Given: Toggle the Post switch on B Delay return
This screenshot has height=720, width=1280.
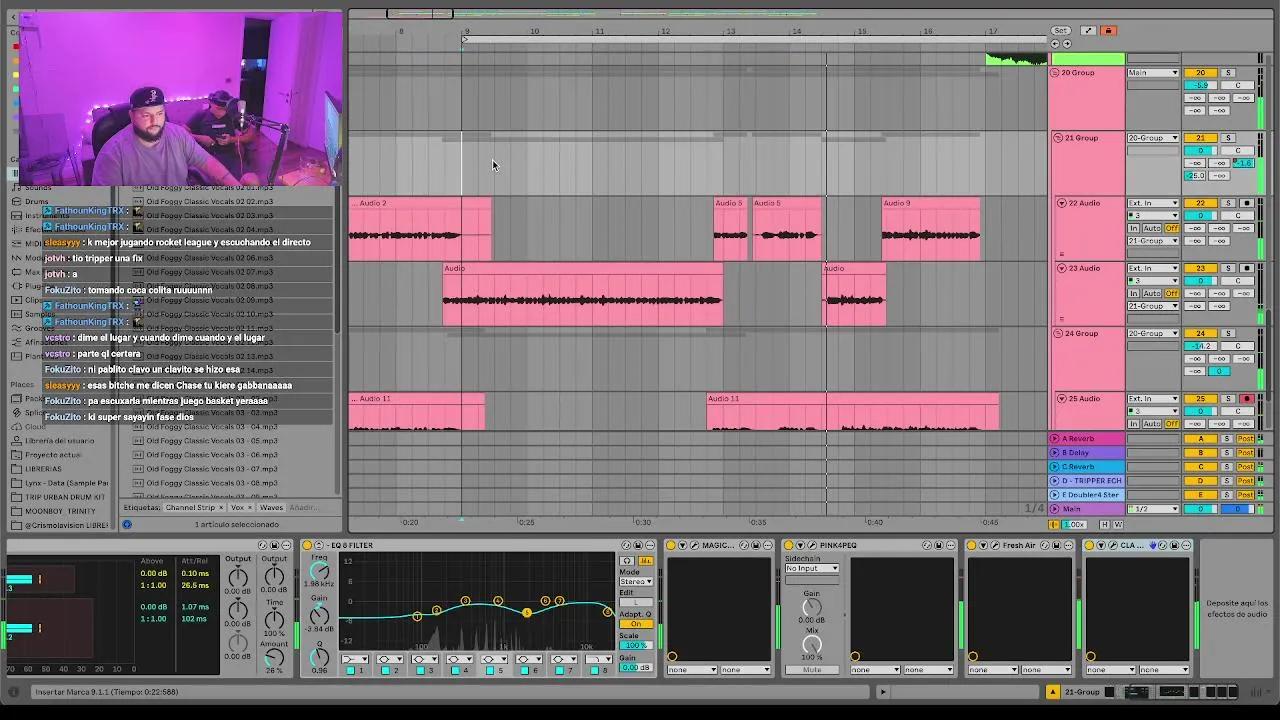Looking at the screenshot, I should click(1245, 452).
